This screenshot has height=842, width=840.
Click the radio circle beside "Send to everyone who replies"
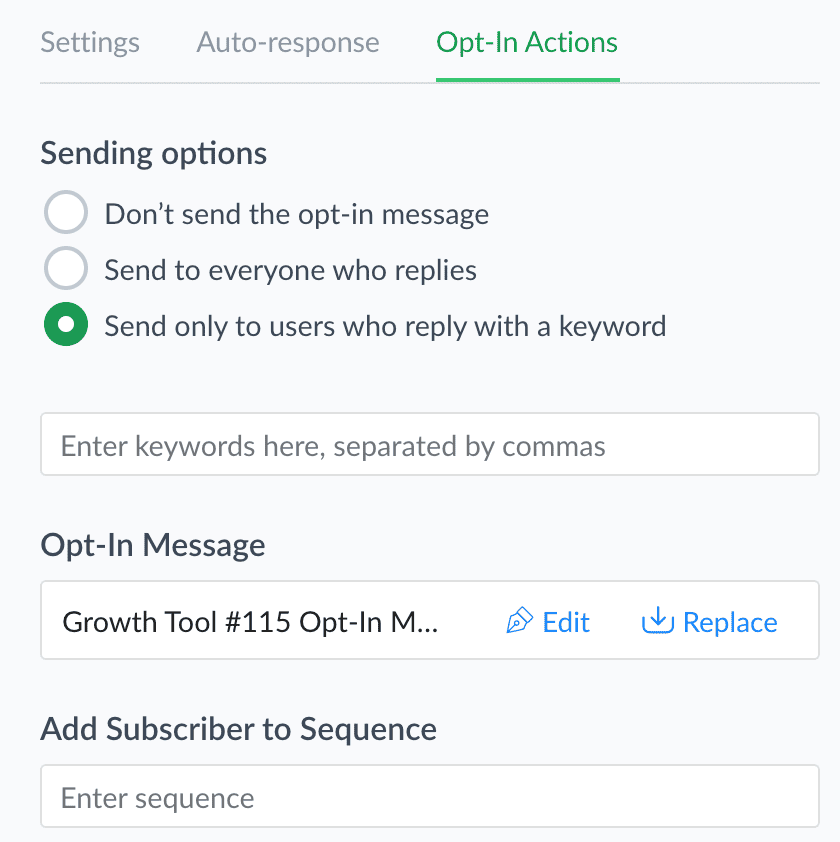click(x=66, y=268)
